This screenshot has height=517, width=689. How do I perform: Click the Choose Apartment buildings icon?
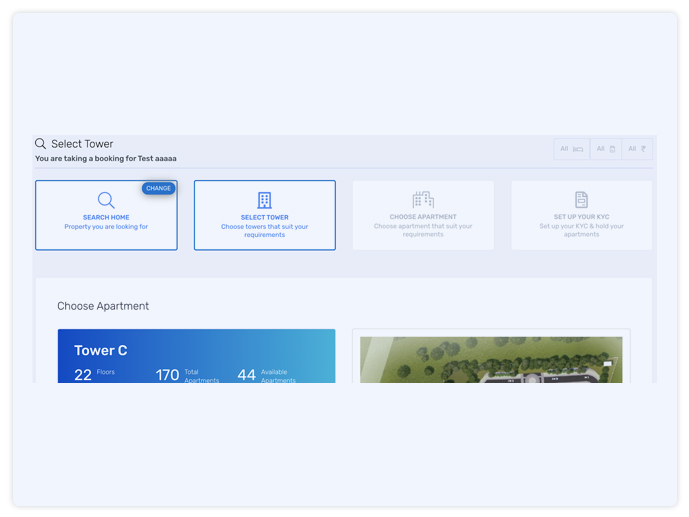point(423,199)
